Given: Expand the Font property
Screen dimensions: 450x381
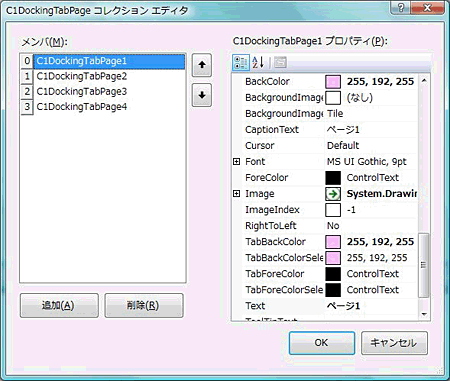Looking at the screenshot, I should [x=236, y=162].
